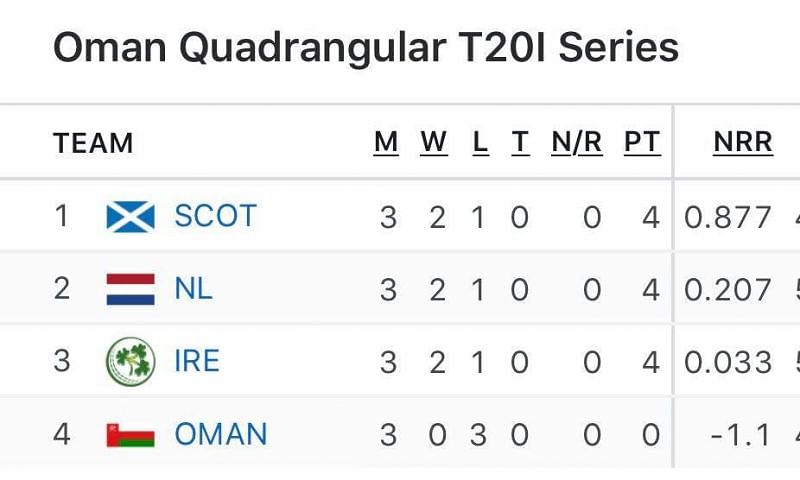
Task: Open the OMAN team link
Action: tap(221, 435)
